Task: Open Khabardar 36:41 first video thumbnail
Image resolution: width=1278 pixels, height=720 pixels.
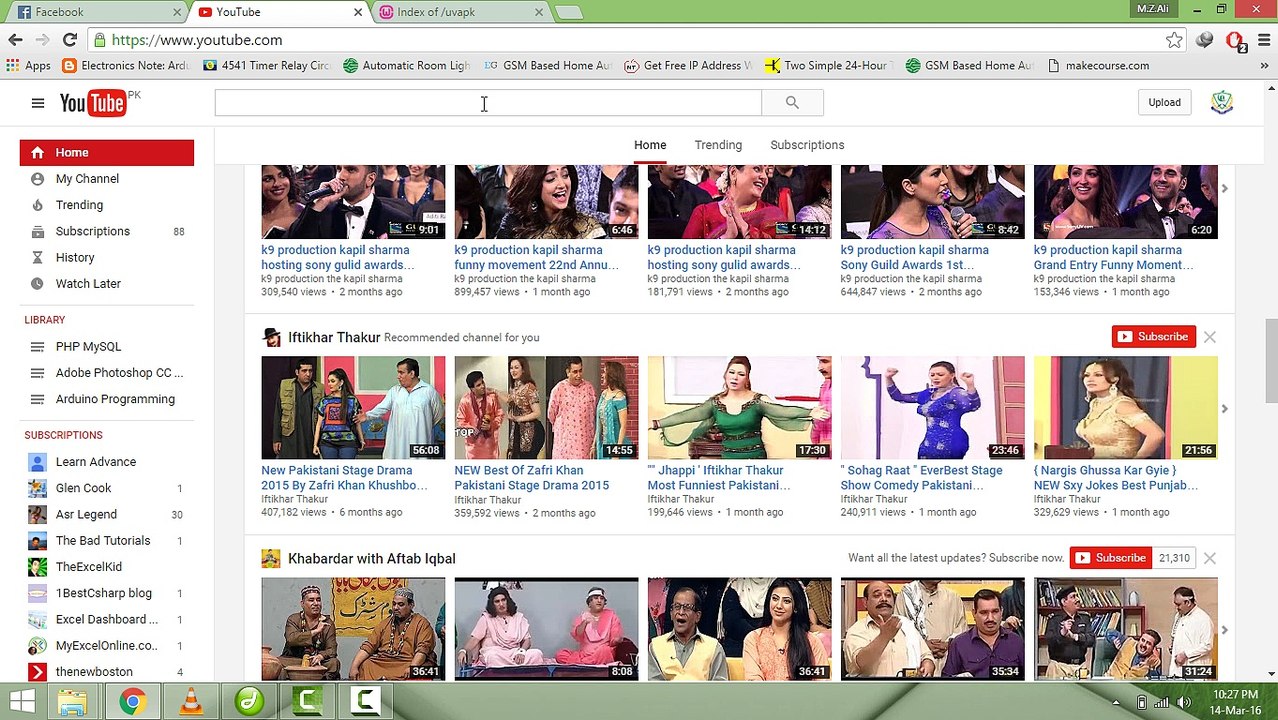Action: (353, 629)
